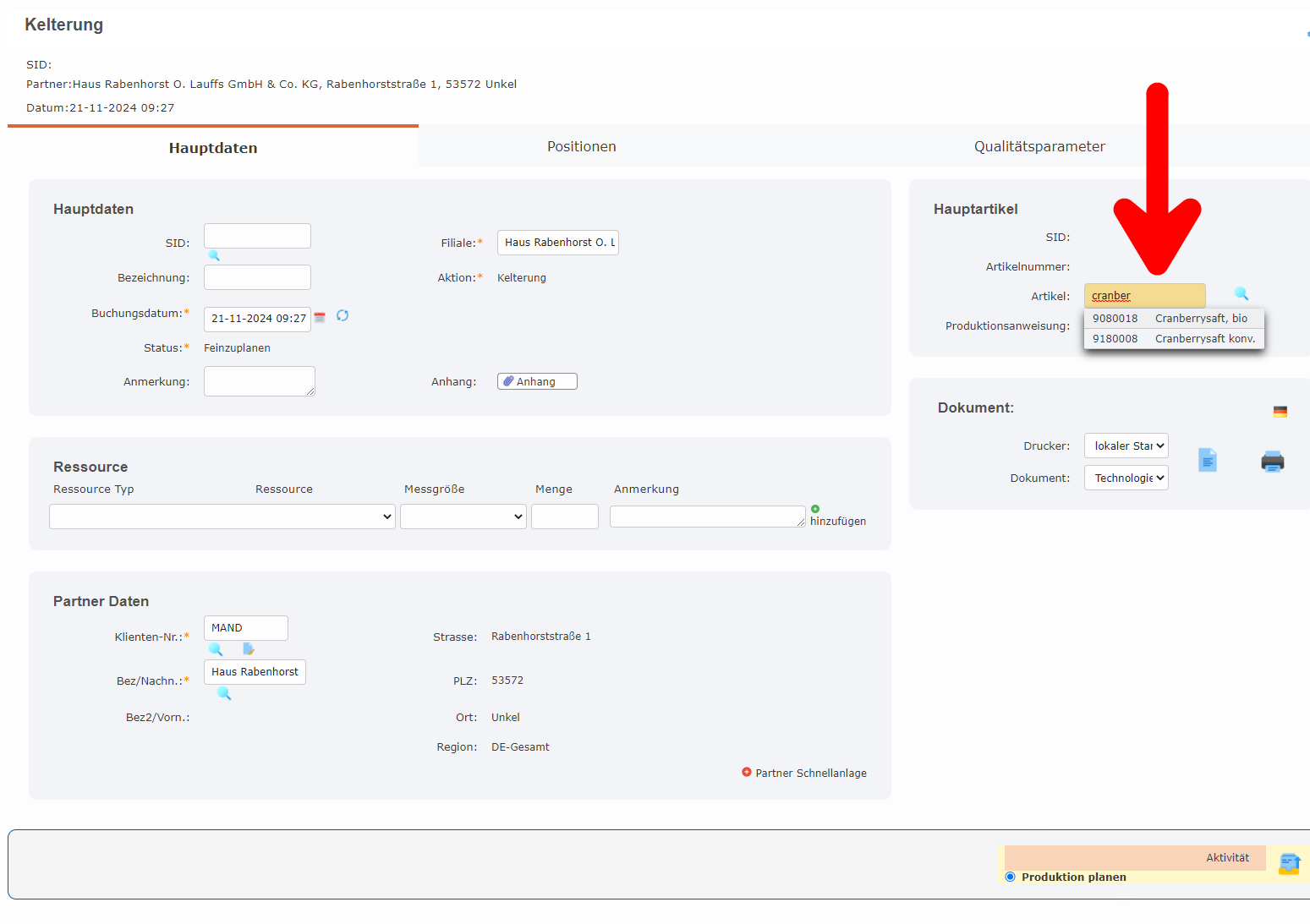Image resolution: width=1310 pixels, height=924 pixels.
Task: Click the refresh icon beside Buchungsdatum
Action: click(343, 315)
